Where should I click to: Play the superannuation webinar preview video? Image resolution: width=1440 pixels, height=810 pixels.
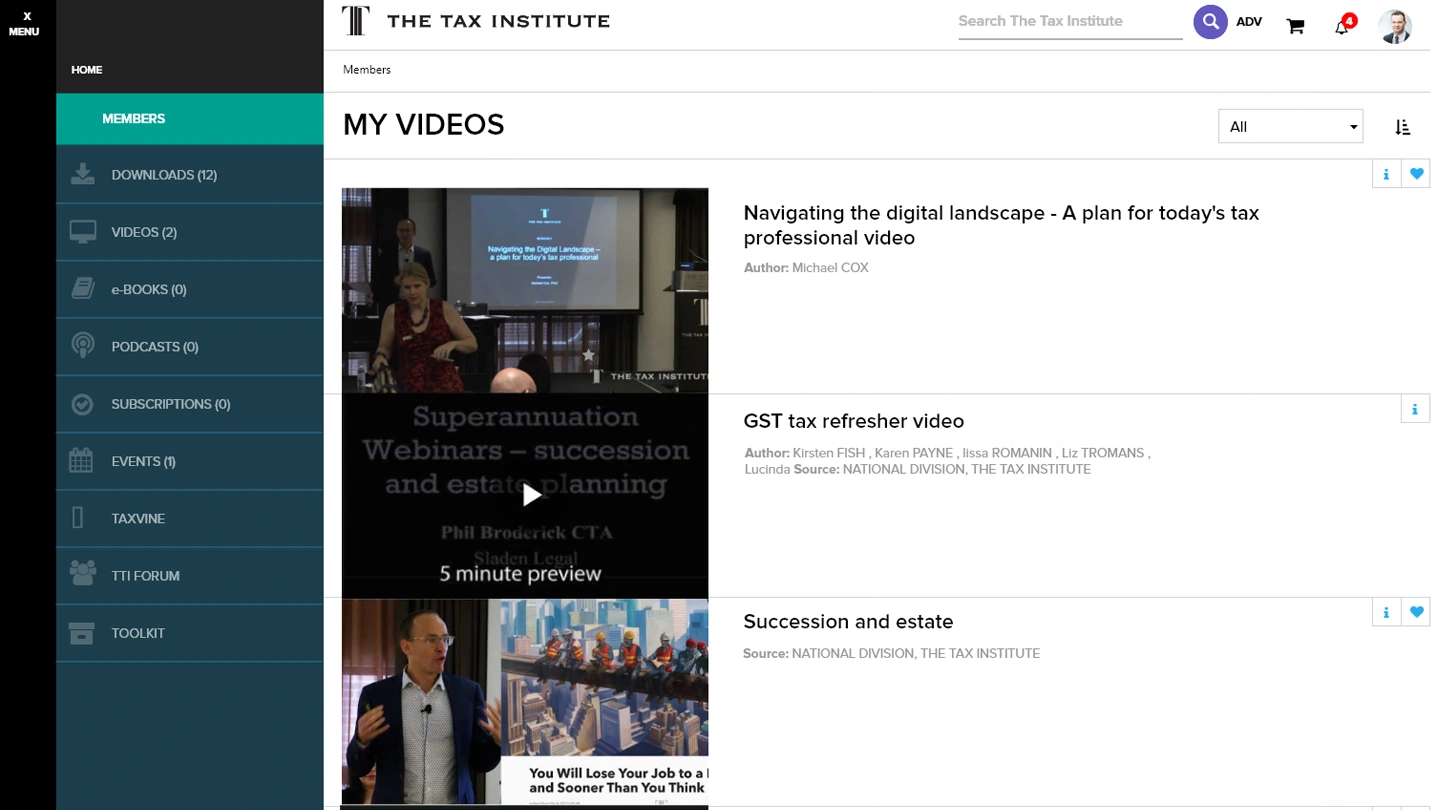532,494
